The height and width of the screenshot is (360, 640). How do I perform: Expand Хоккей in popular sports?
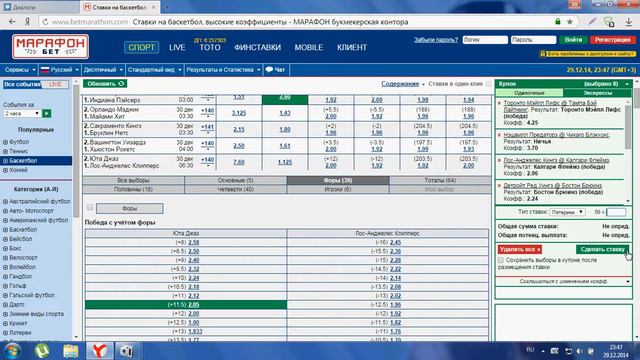point(5,170)
